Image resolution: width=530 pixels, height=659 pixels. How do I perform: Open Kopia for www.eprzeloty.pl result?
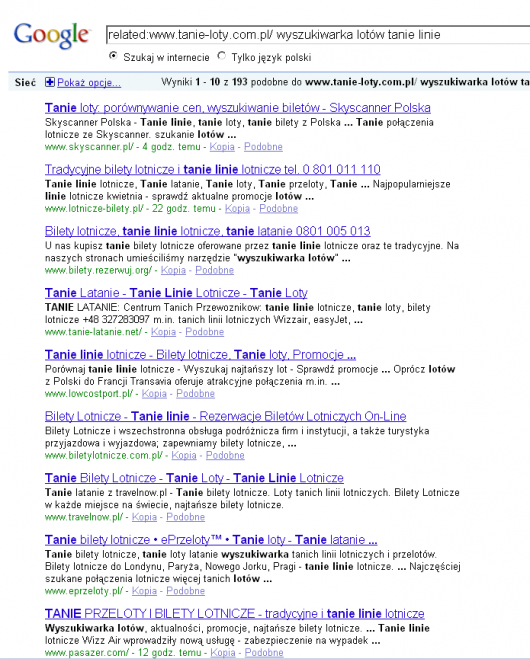coord(145,591)
